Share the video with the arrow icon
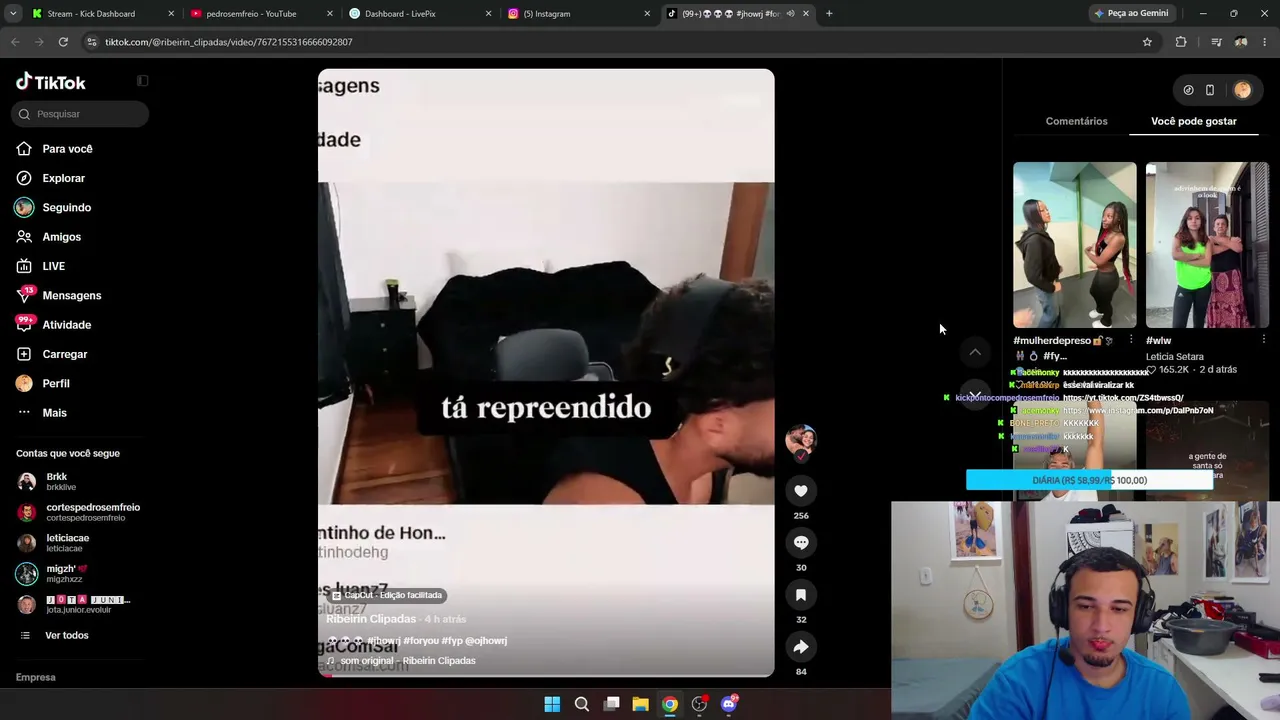The width and height of the screenshot is (1280, 720). (801, 647)
